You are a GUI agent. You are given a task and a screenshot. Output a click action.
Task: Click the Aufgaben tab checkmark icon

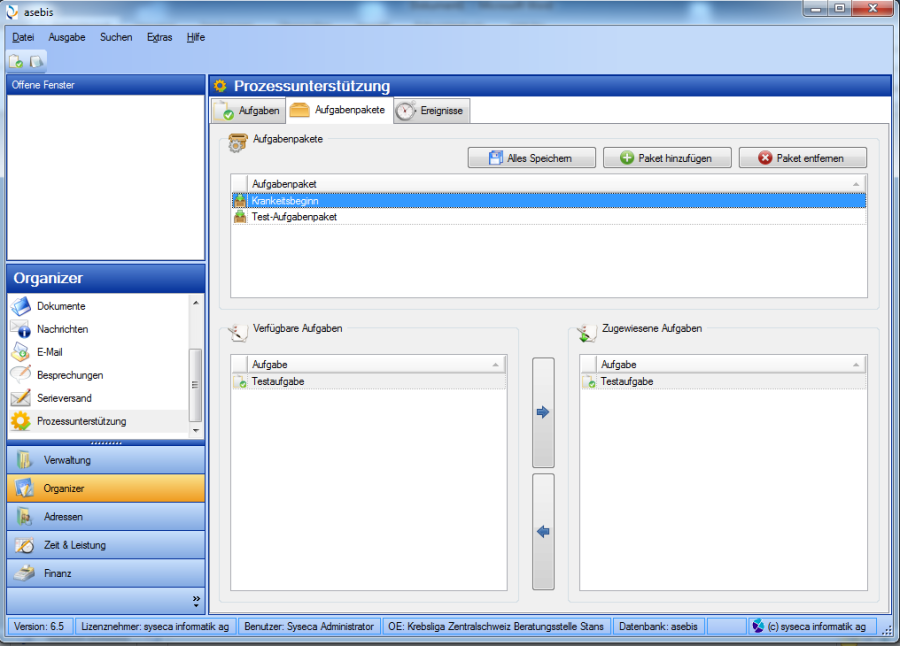(x=224, y=111)
